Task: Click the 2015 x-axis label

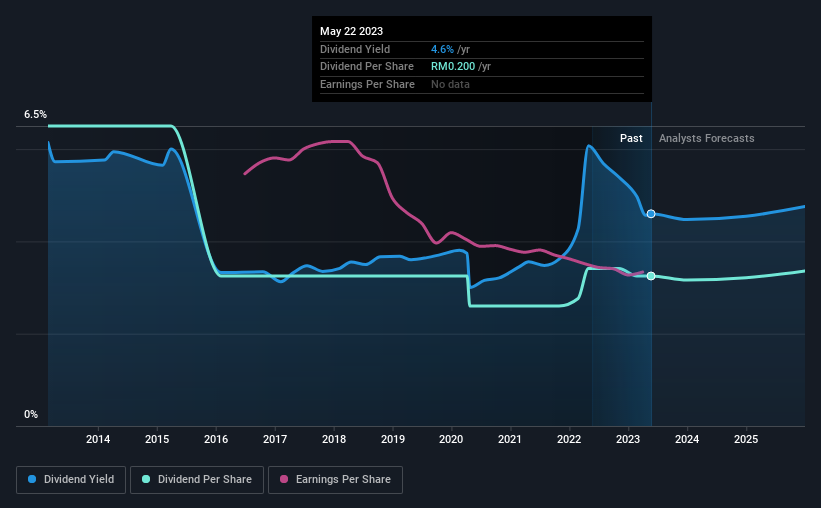Action: 157,439
